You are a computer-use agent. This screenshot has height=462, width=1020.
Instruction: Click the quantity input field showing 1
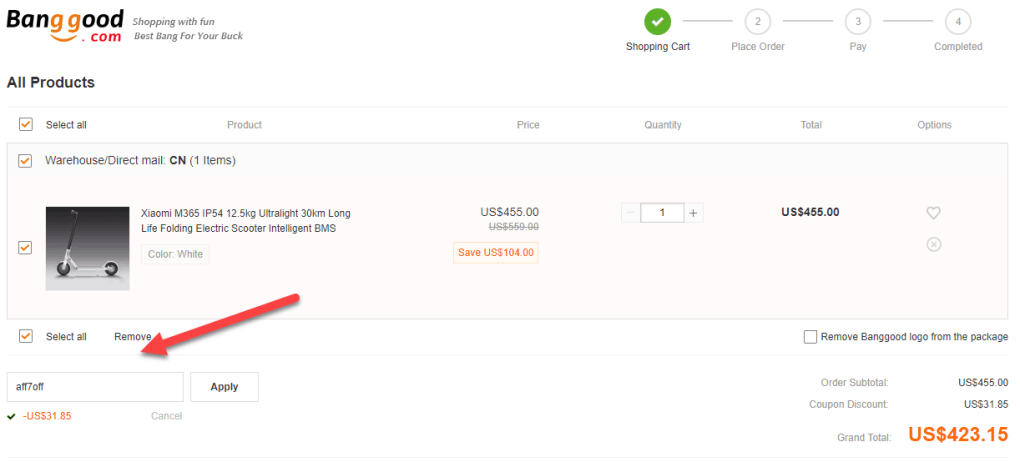click(662, 213)
